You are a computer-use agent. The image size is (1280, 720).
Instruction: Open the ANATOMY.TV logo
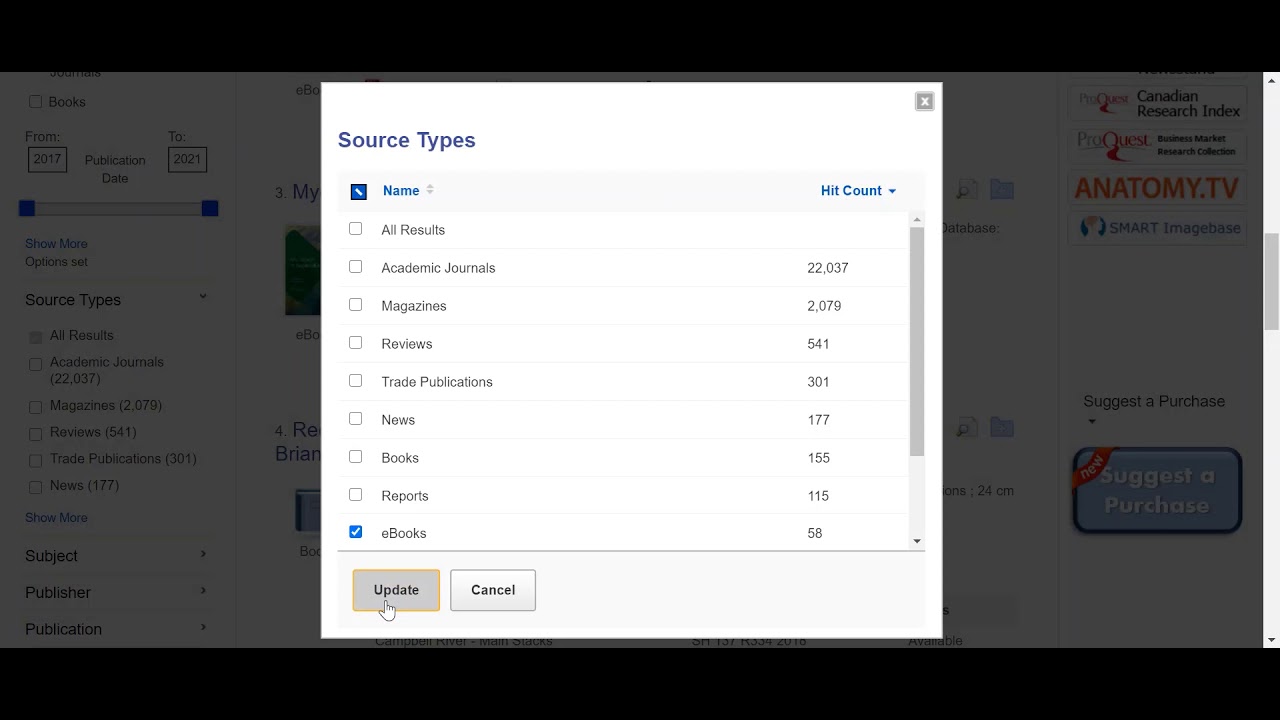[x=1156, y=188]
